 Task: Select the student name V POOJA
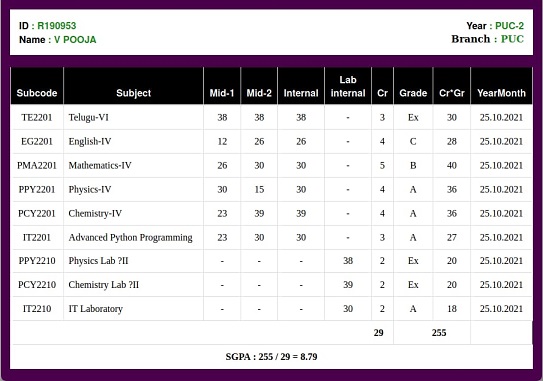coord(75,39)
